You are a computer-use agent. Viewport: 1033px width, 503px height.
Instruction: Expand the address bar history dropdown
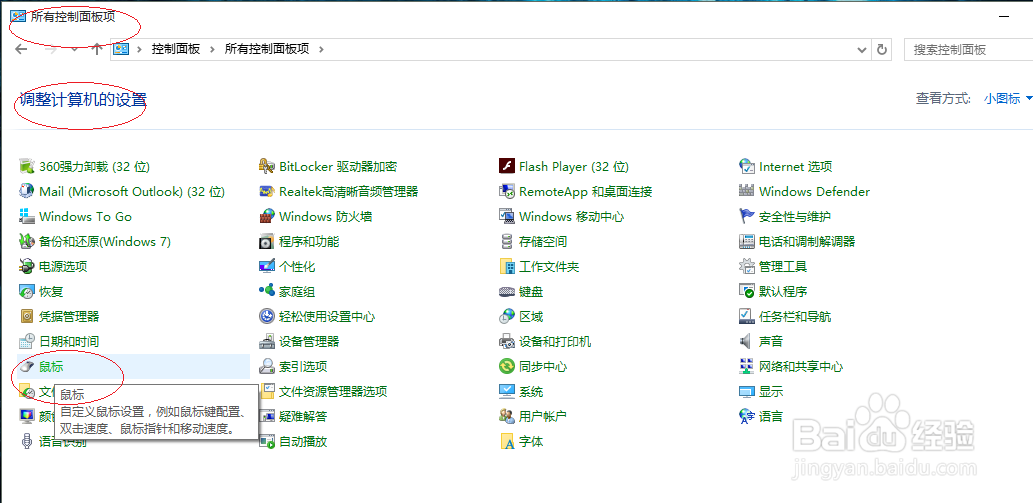pos(861,49)
